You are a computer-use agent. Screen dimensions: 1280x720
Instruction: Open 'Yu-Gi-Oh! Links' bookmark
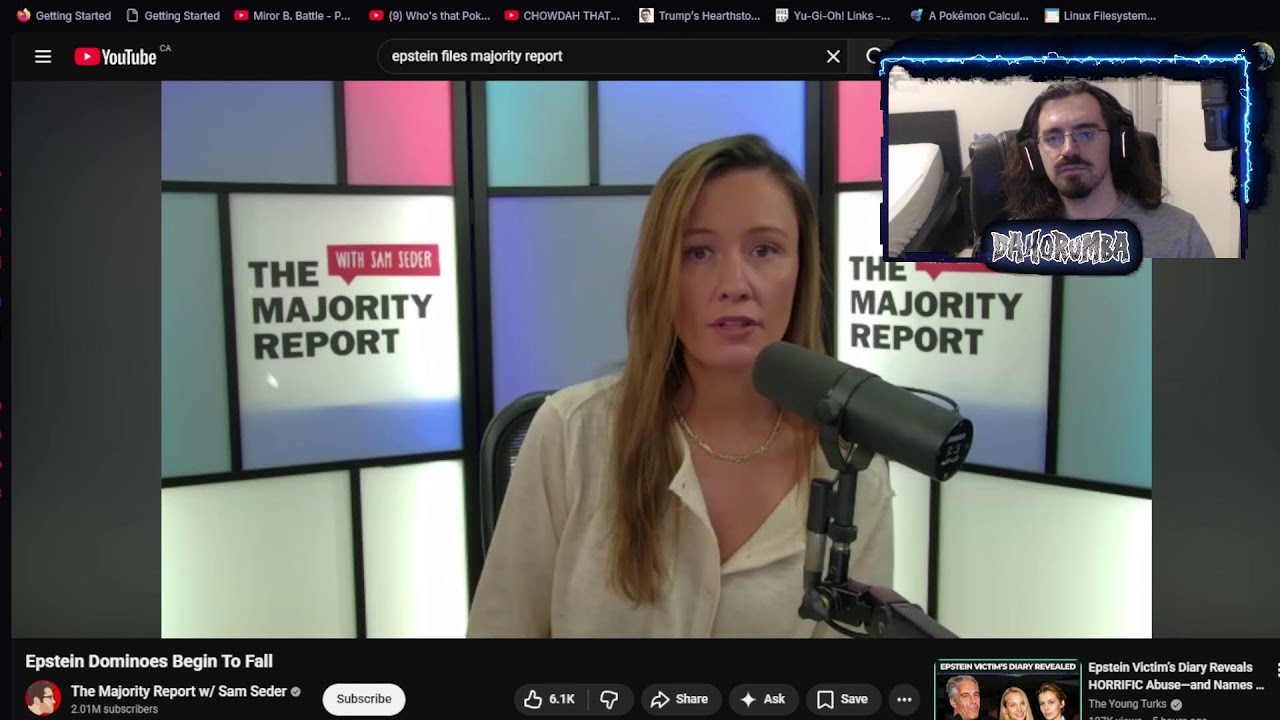tap(832, 16)
